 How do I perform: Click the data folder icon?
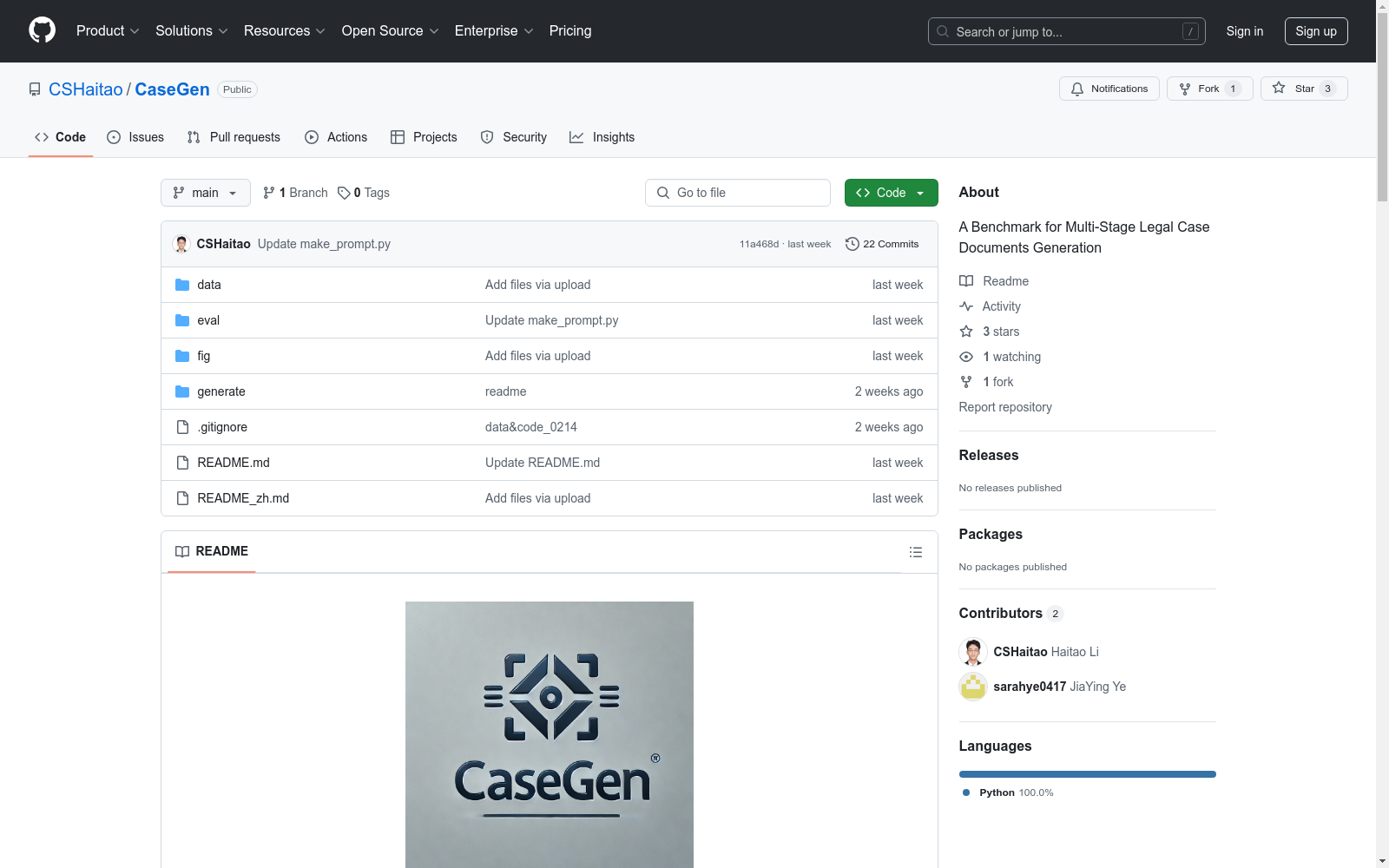click(x=182, y=285)
